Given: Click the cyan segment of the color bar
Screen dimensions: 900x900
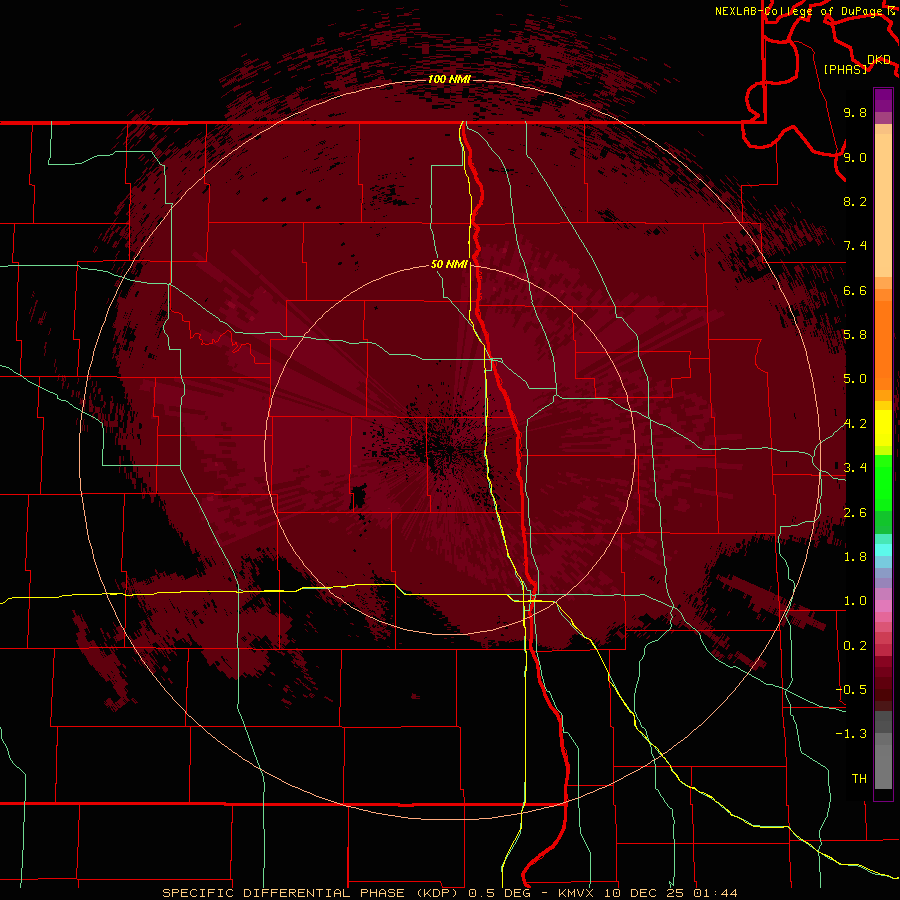Looking at the screenshot, I should (883, 549).
